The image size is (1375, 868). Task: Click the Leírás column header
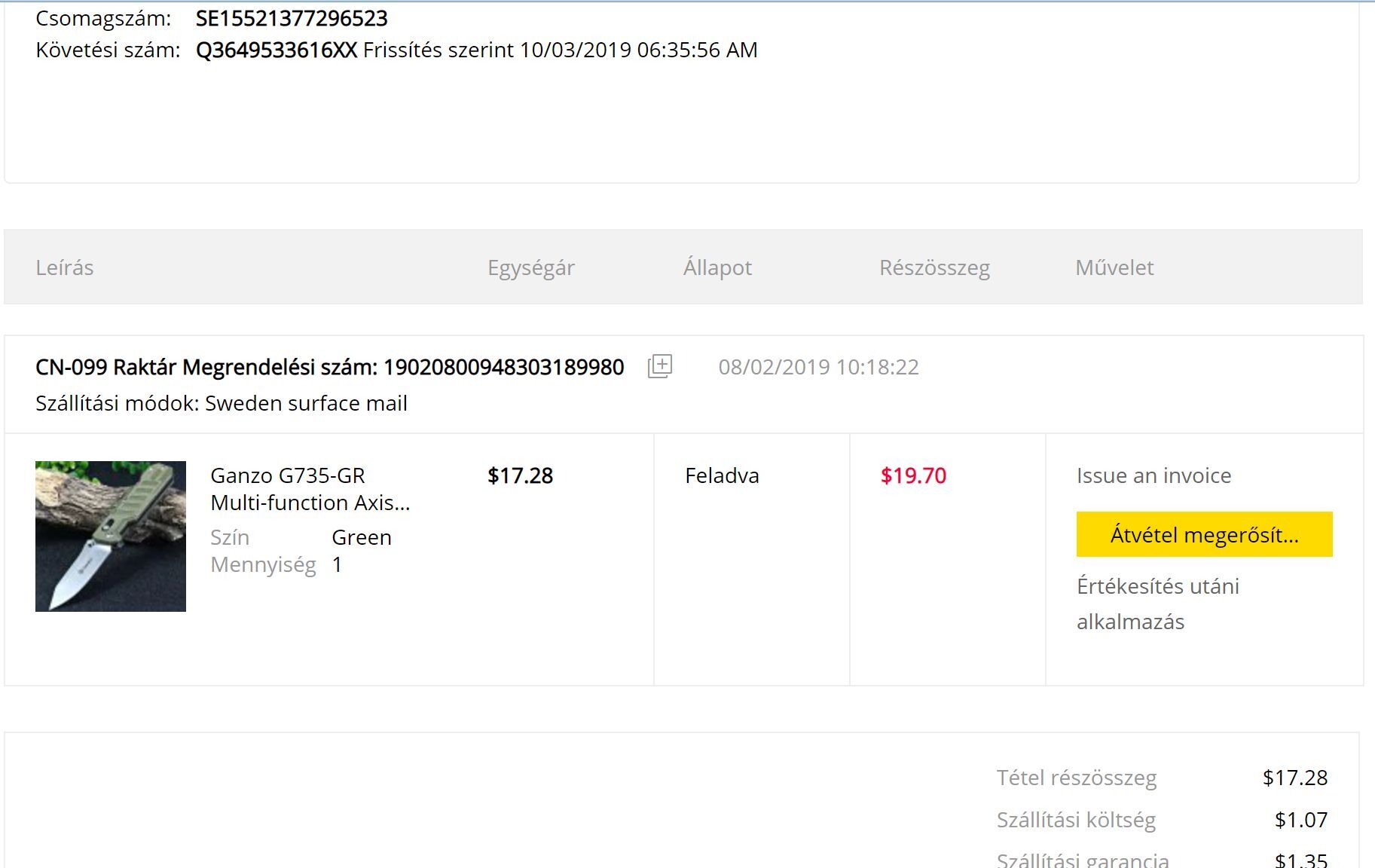[x=65, y=267]
